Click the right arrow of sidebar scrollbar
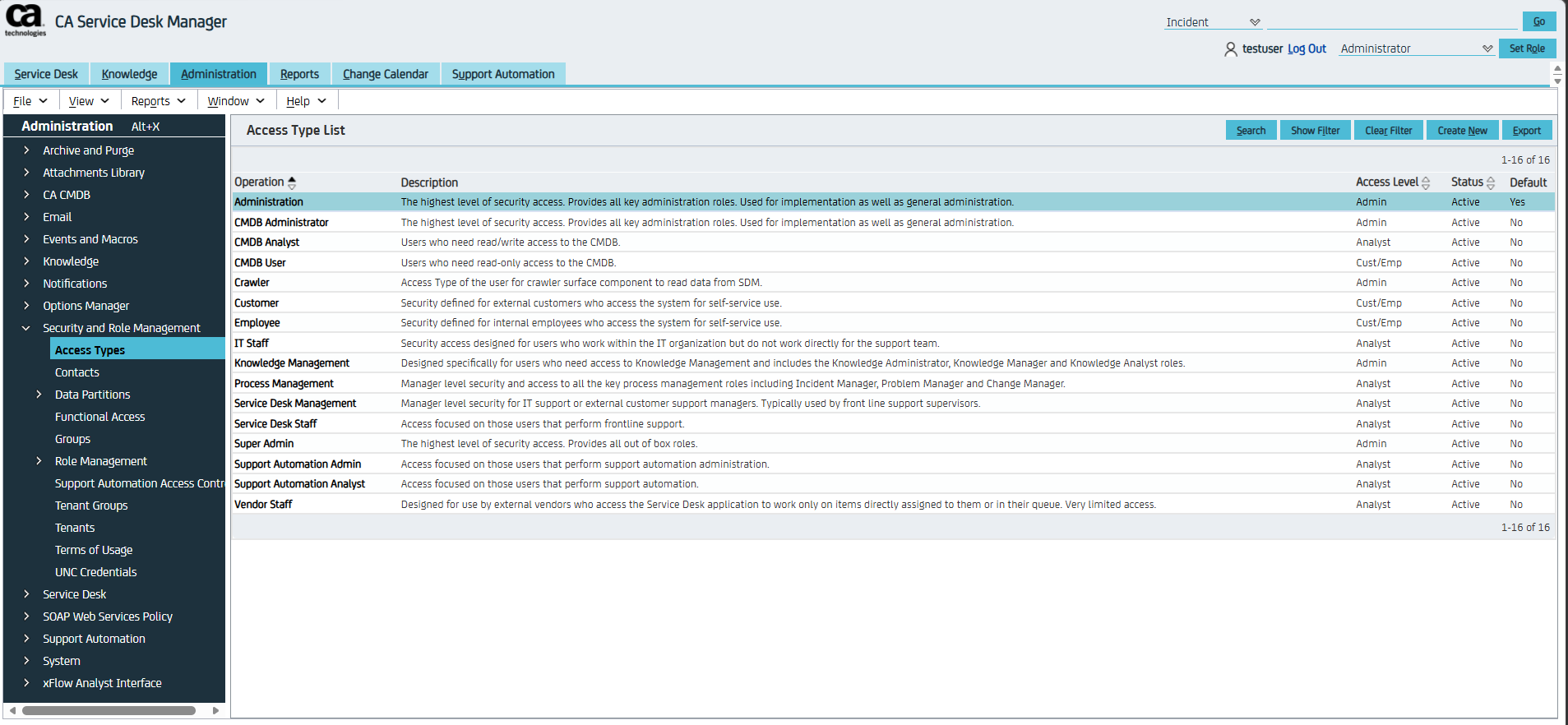1568x725 pixels. coord(215,710)
